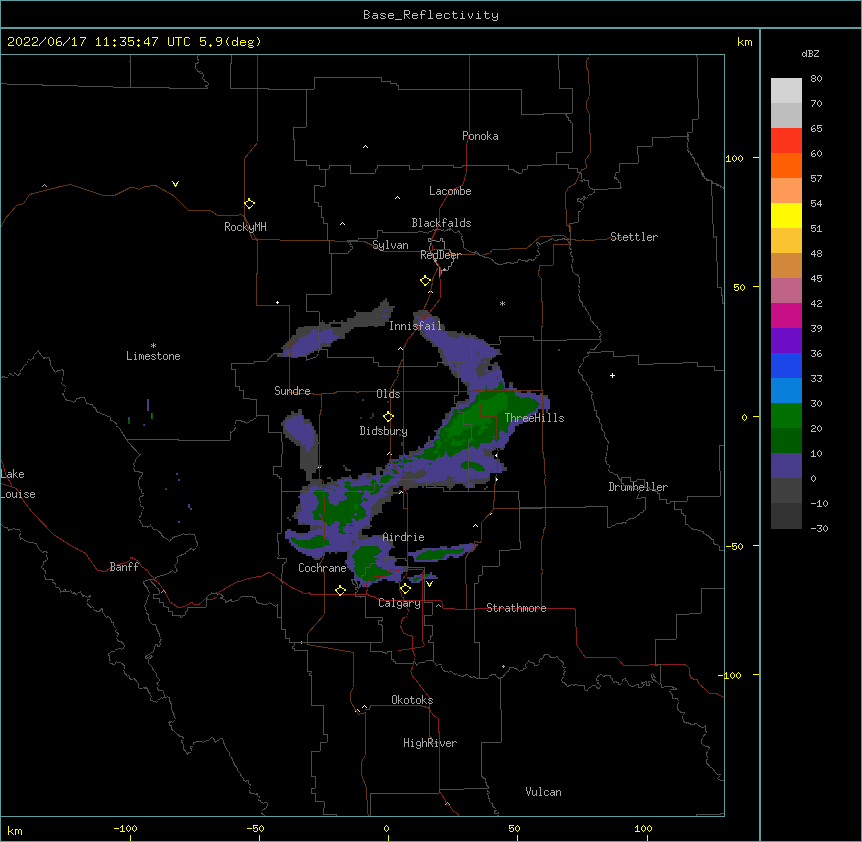The image size is (862, 842).
Task: Click the Limestone label
Action: (153, 356)
